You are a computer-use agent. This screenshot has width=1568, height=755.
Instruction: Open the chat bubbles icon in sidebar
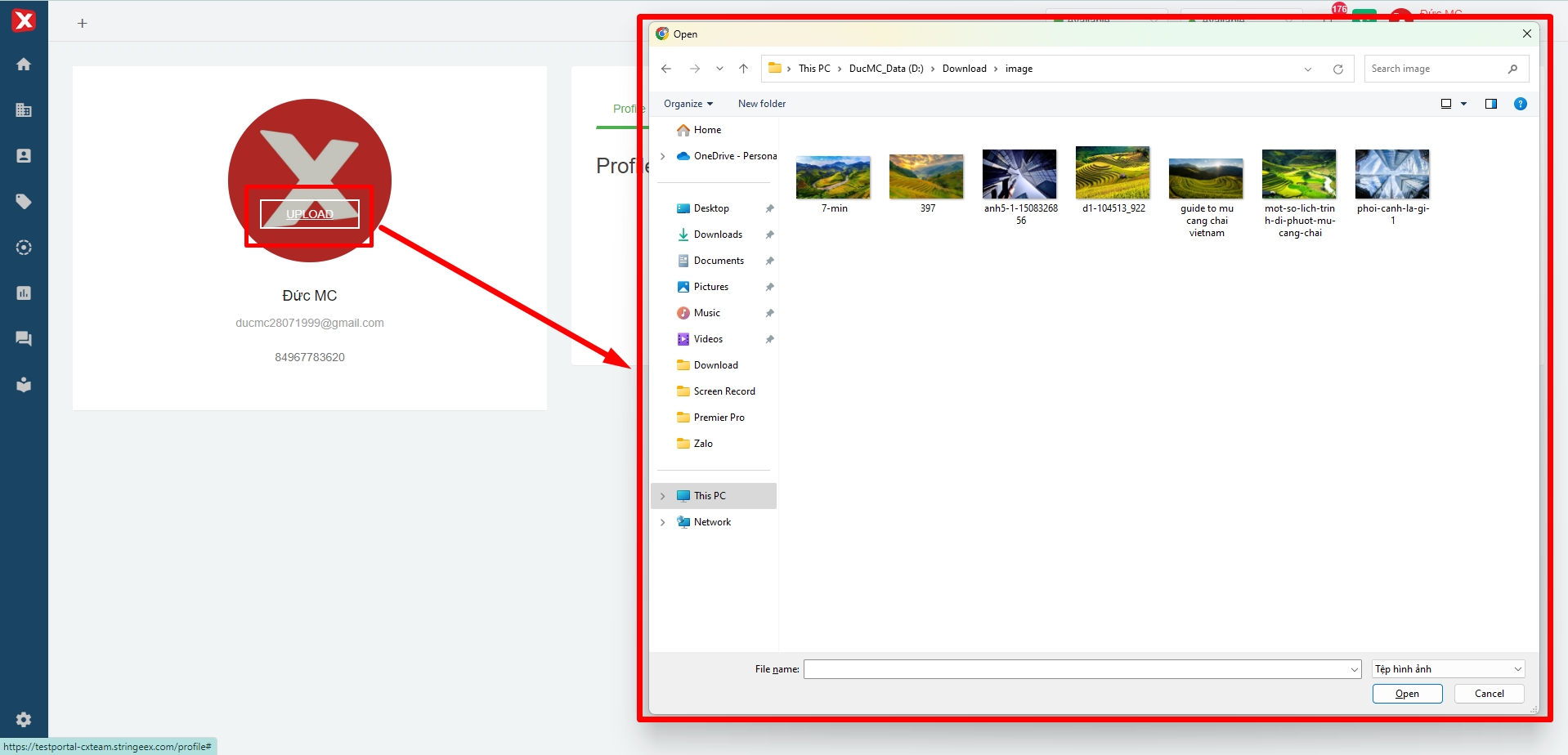tap(24, 339)
